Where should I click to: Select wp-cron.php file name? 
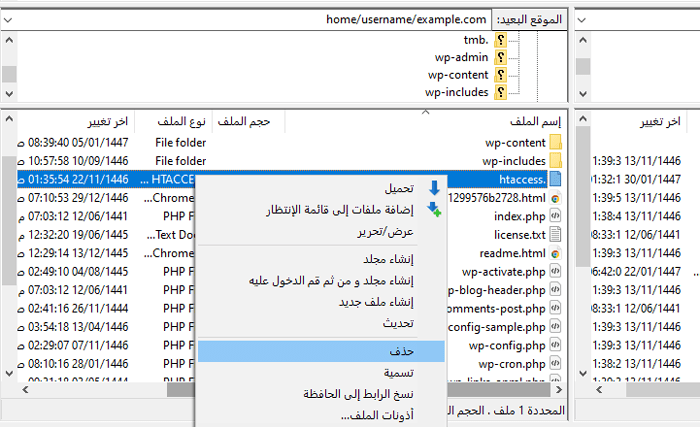coord(512,364)
